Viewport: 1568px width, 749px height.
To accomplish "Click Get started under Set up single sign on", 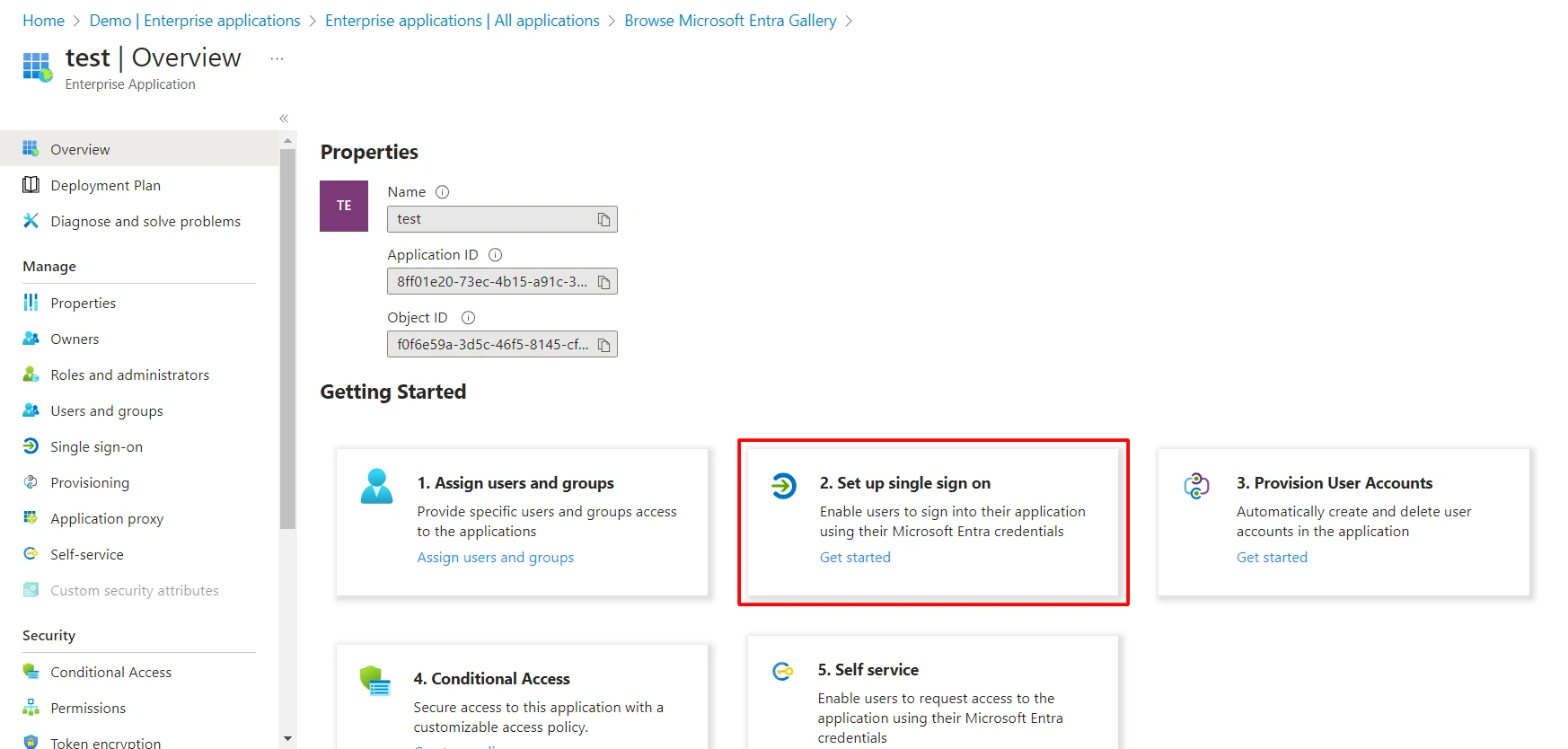I will (x=855, y=558).
